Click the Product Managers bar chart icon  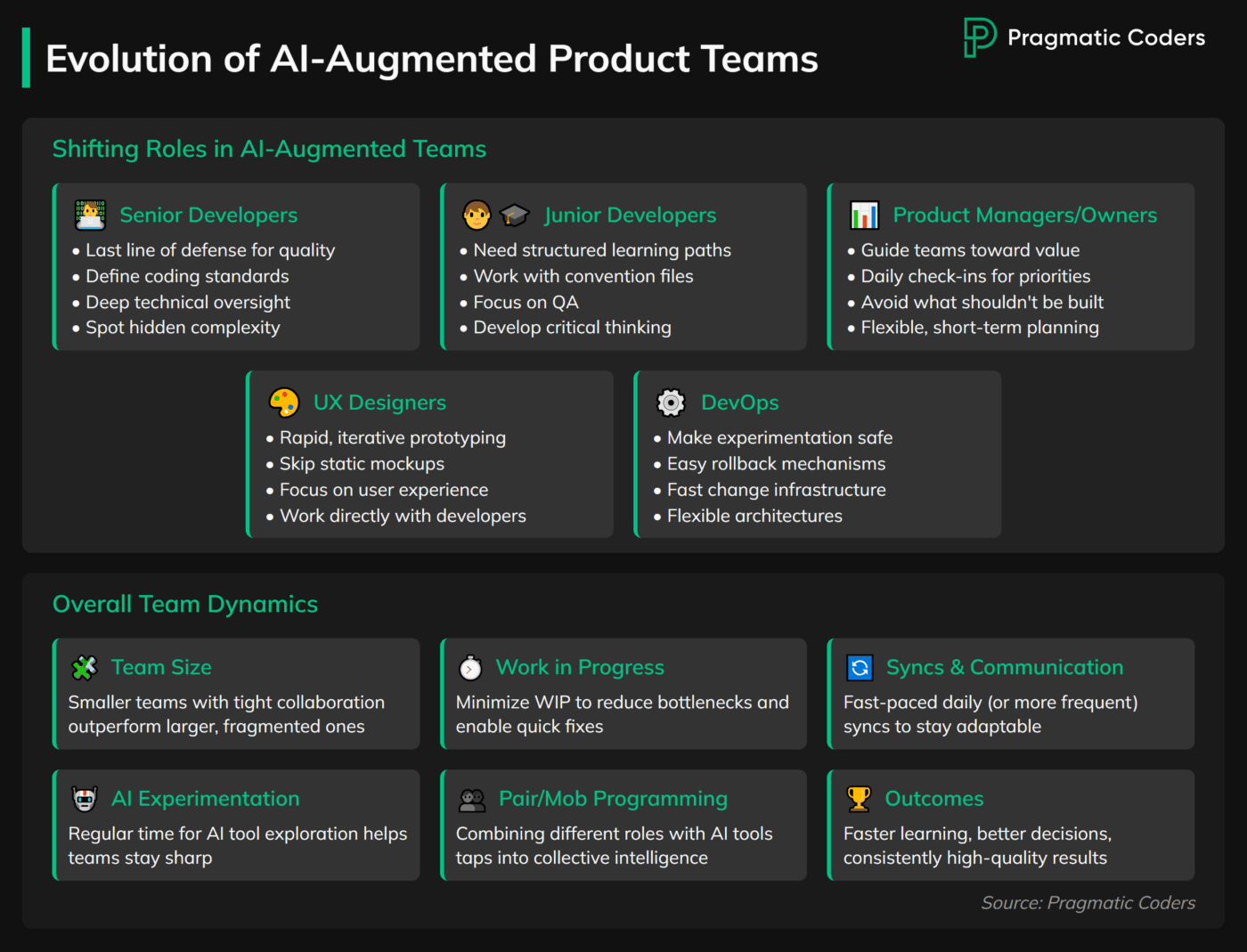864,215
